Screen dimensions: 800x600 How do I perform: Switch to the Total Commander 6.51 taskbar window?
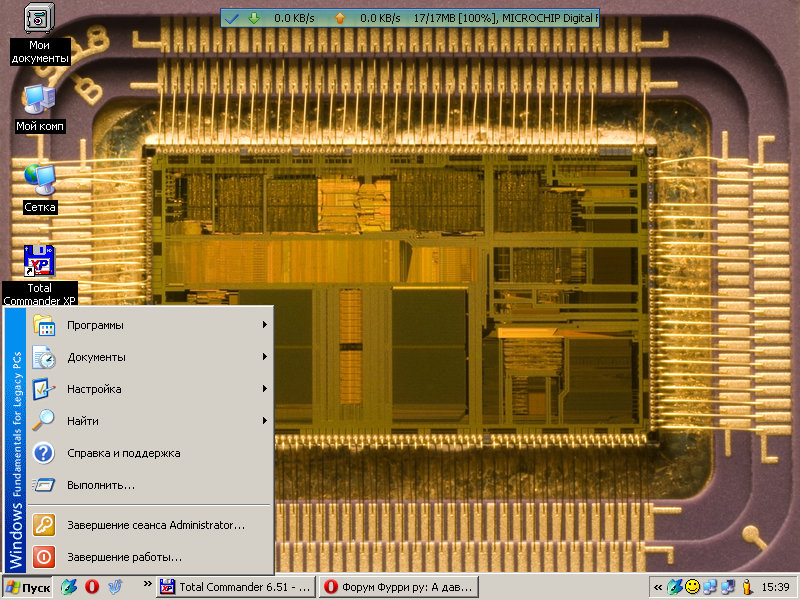click(x=236, y=587)
